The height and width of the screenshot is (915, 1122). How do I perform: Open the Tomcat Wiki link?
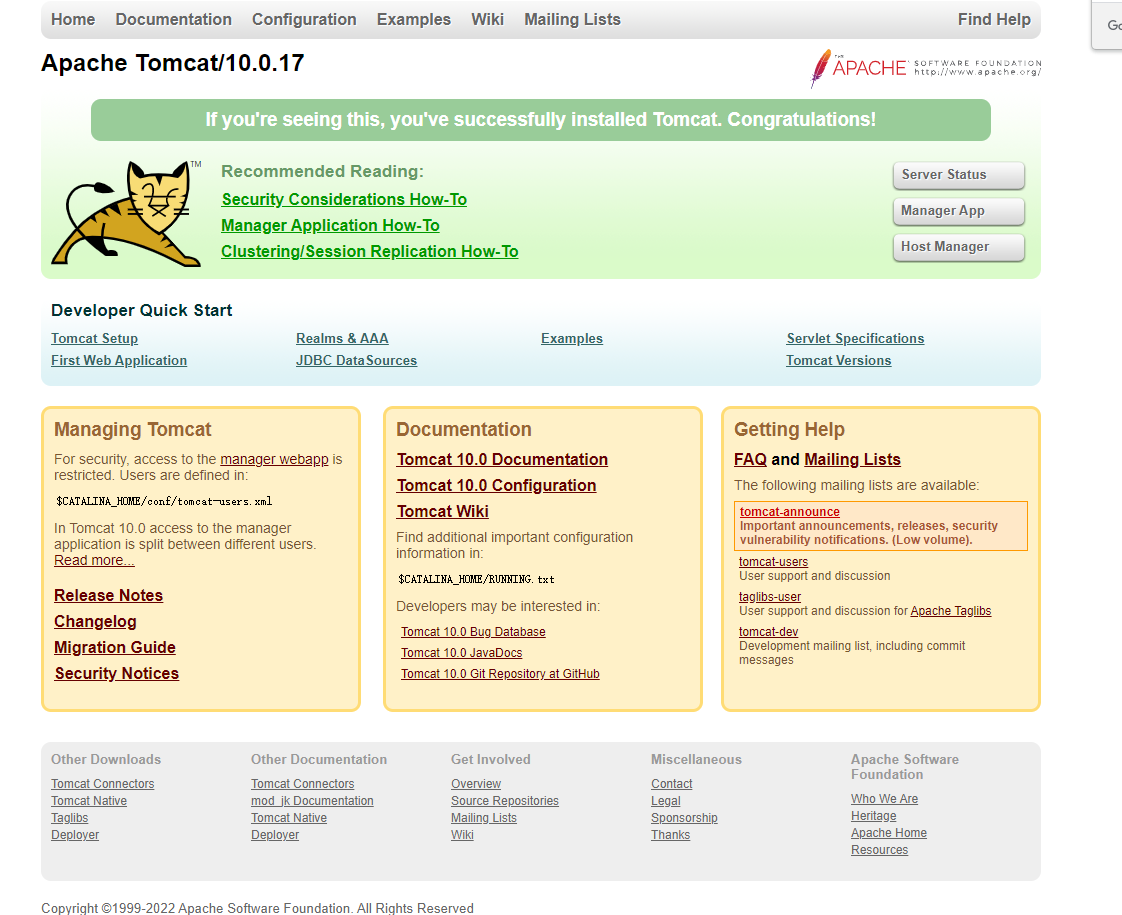443,512
